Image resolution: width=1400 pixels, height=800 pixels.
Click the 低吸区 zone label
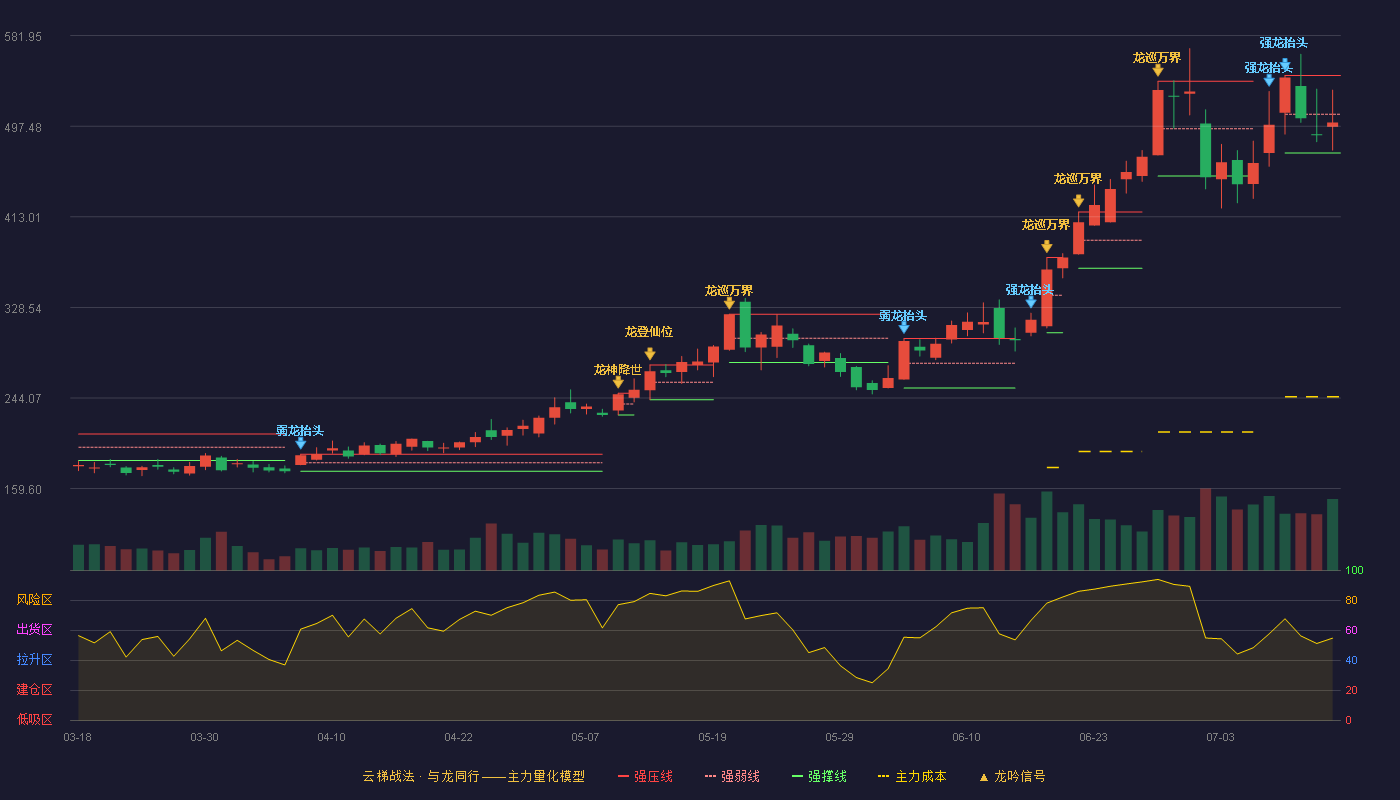click(35, 719)
